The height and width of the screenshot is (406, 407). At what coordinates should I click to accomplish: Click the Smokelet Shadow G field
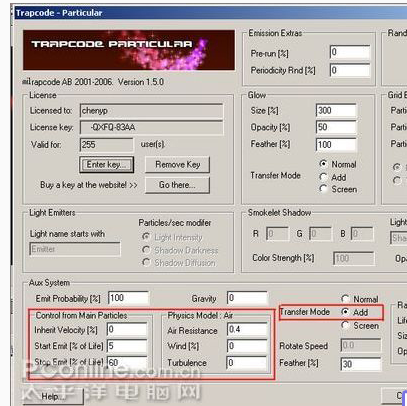(x=320, y=234)
